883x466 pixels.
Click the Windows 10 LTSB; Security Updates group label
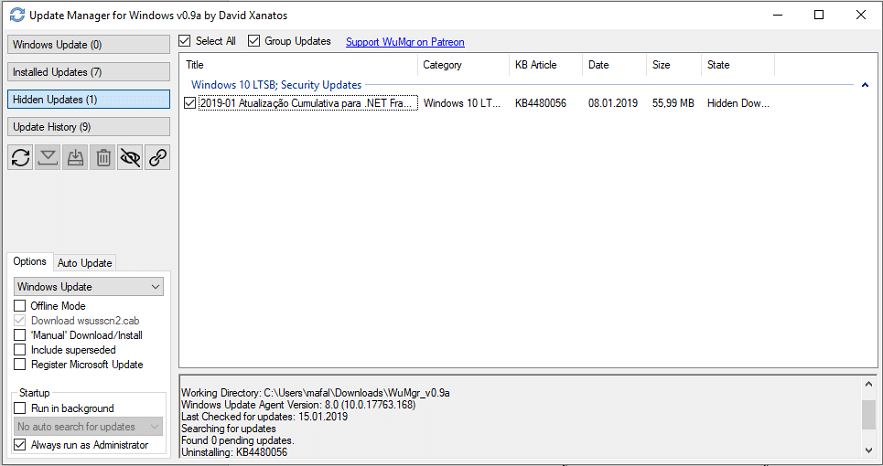[x=276, y=85]
